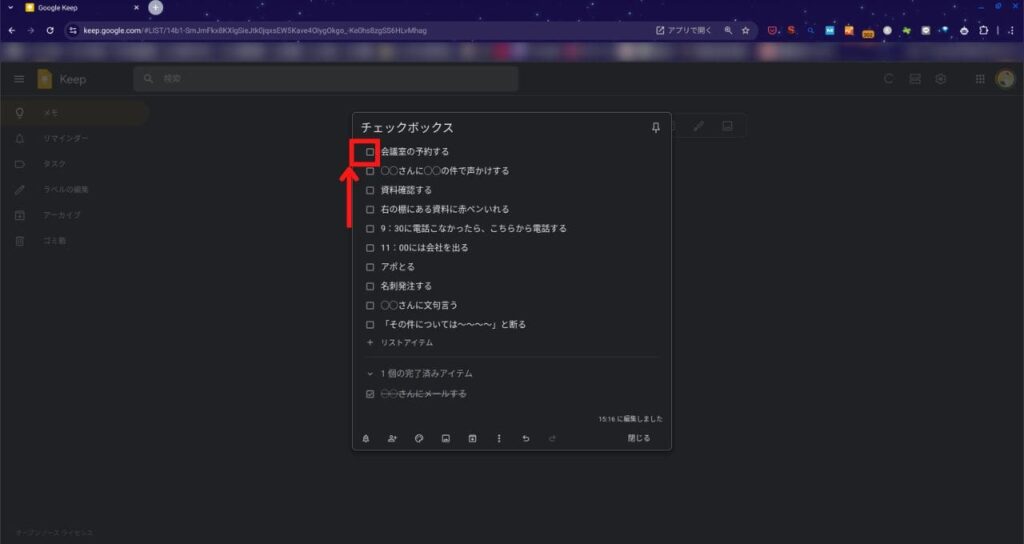Open リマインダー in the sidebar
Viewport: 1024px width, 544px height.
65,138
